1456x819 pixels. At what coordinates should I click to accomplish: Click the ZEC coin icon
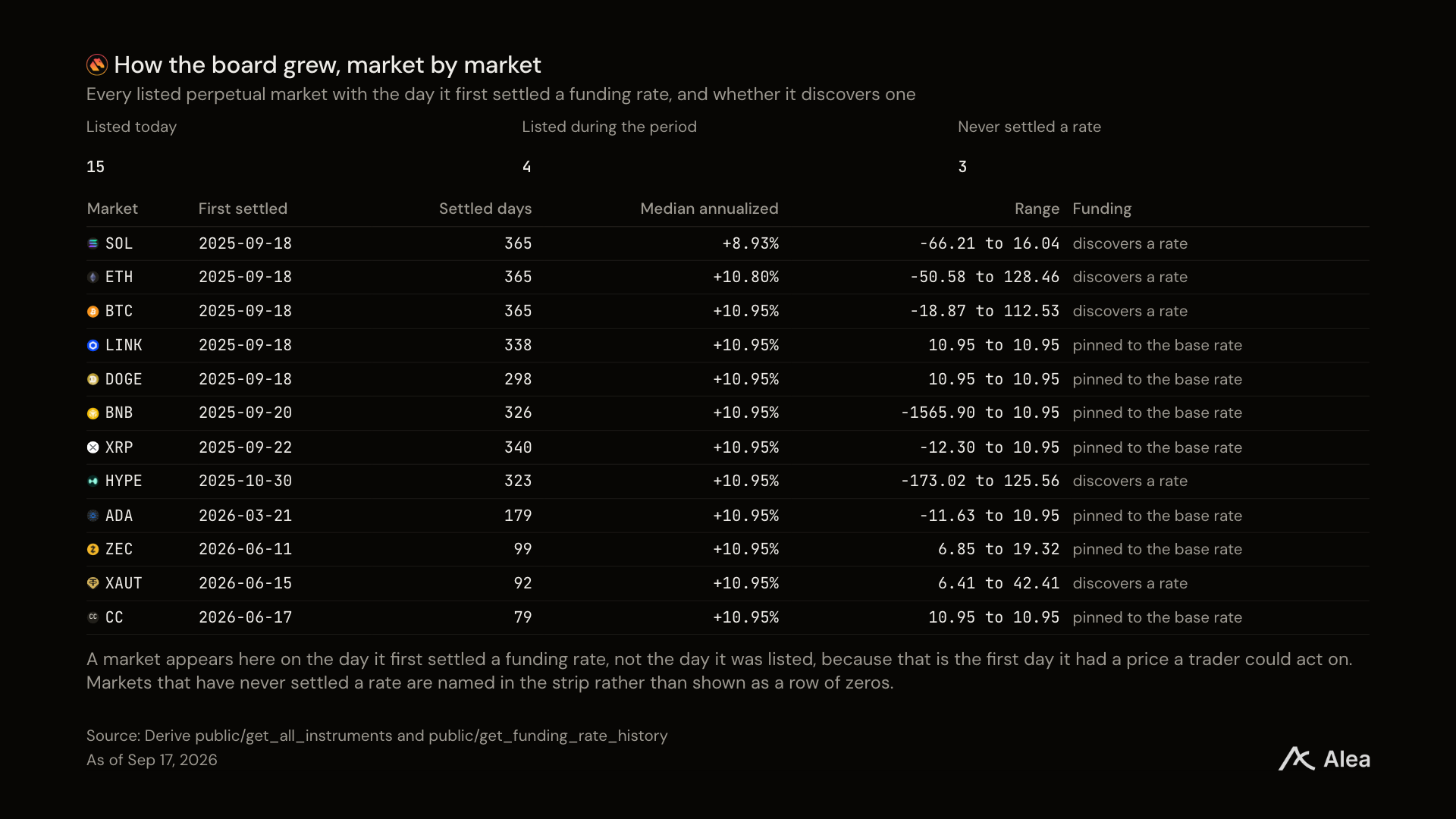[93, 549]
